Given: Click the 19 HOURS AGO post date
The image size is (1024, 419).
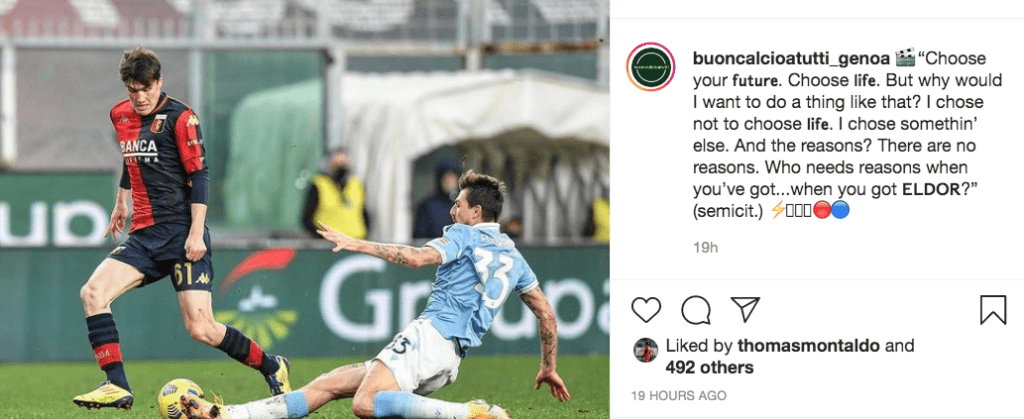Looking at the screenshot, I should (x=679, y=396).
